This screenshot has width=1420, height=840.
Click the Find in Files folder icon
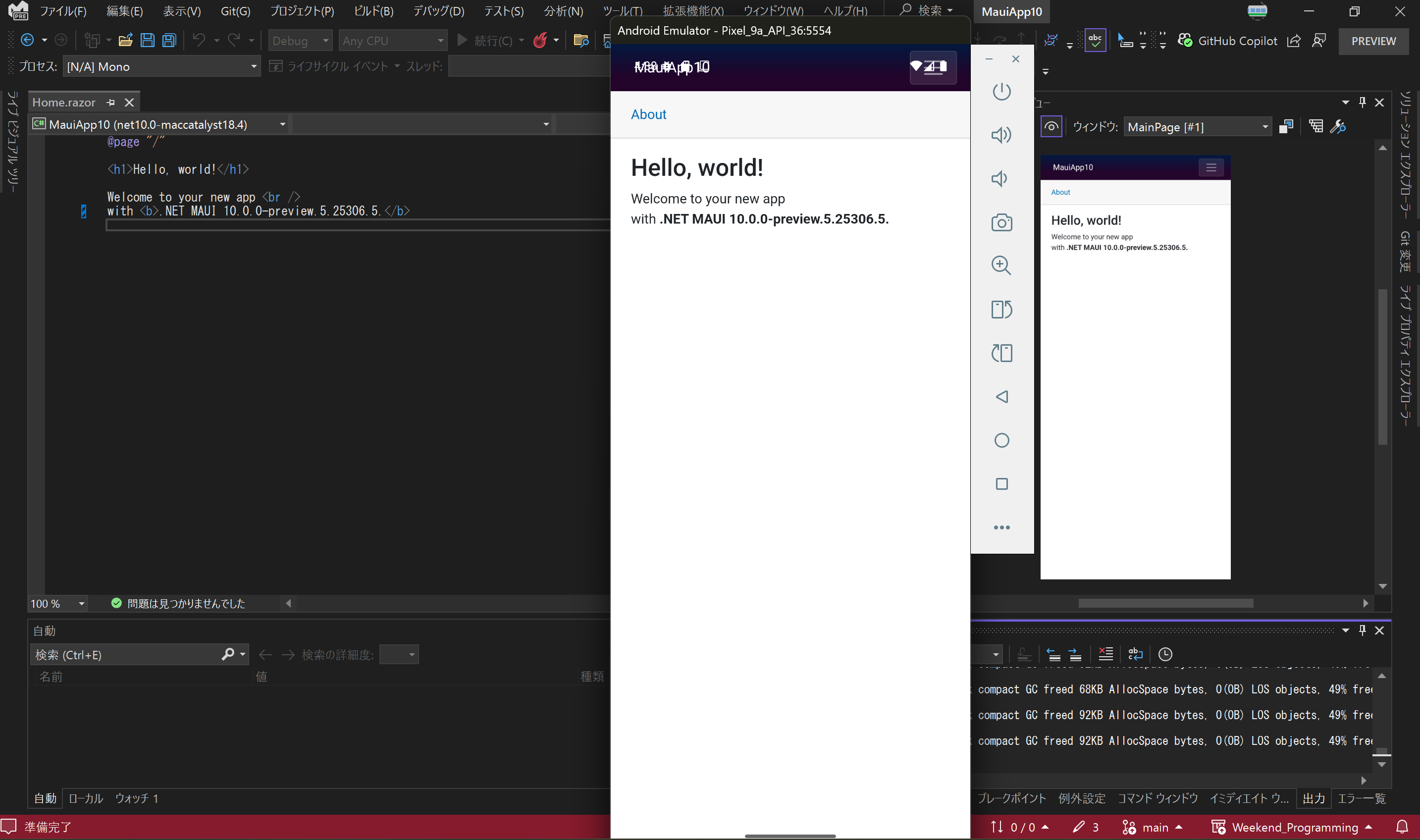coord(580,40)
